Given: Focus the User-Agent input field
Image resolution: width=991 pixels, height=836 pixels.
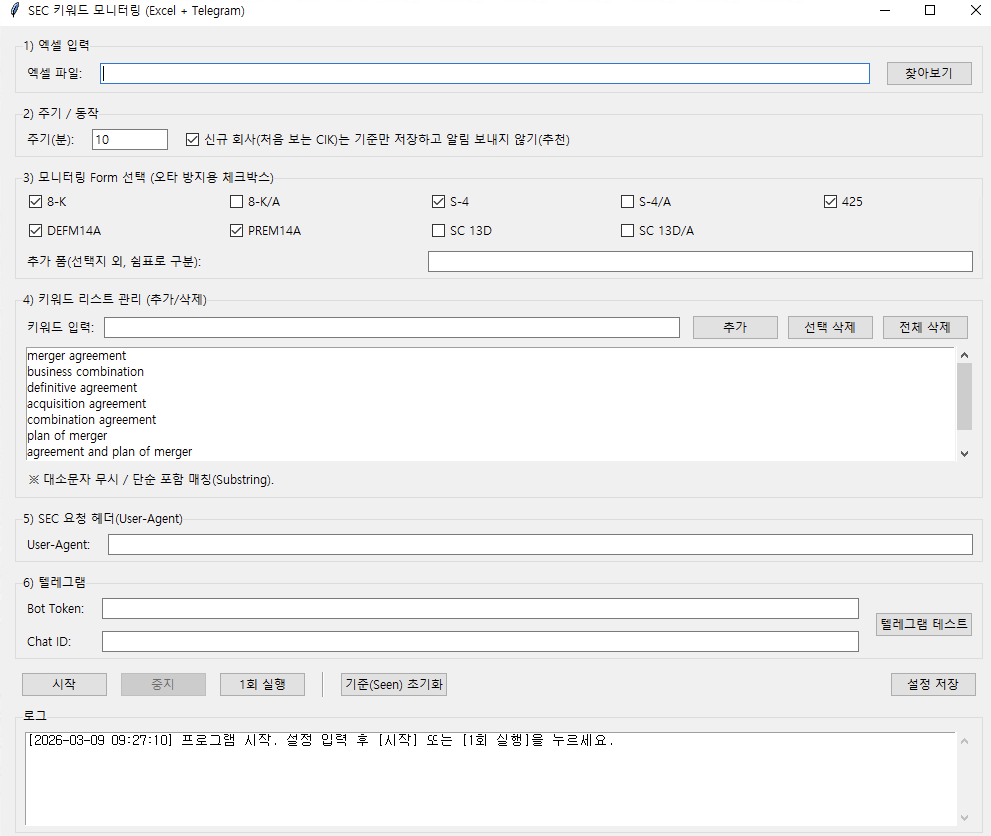Looking at the screenshot, I should pos(540,544).
